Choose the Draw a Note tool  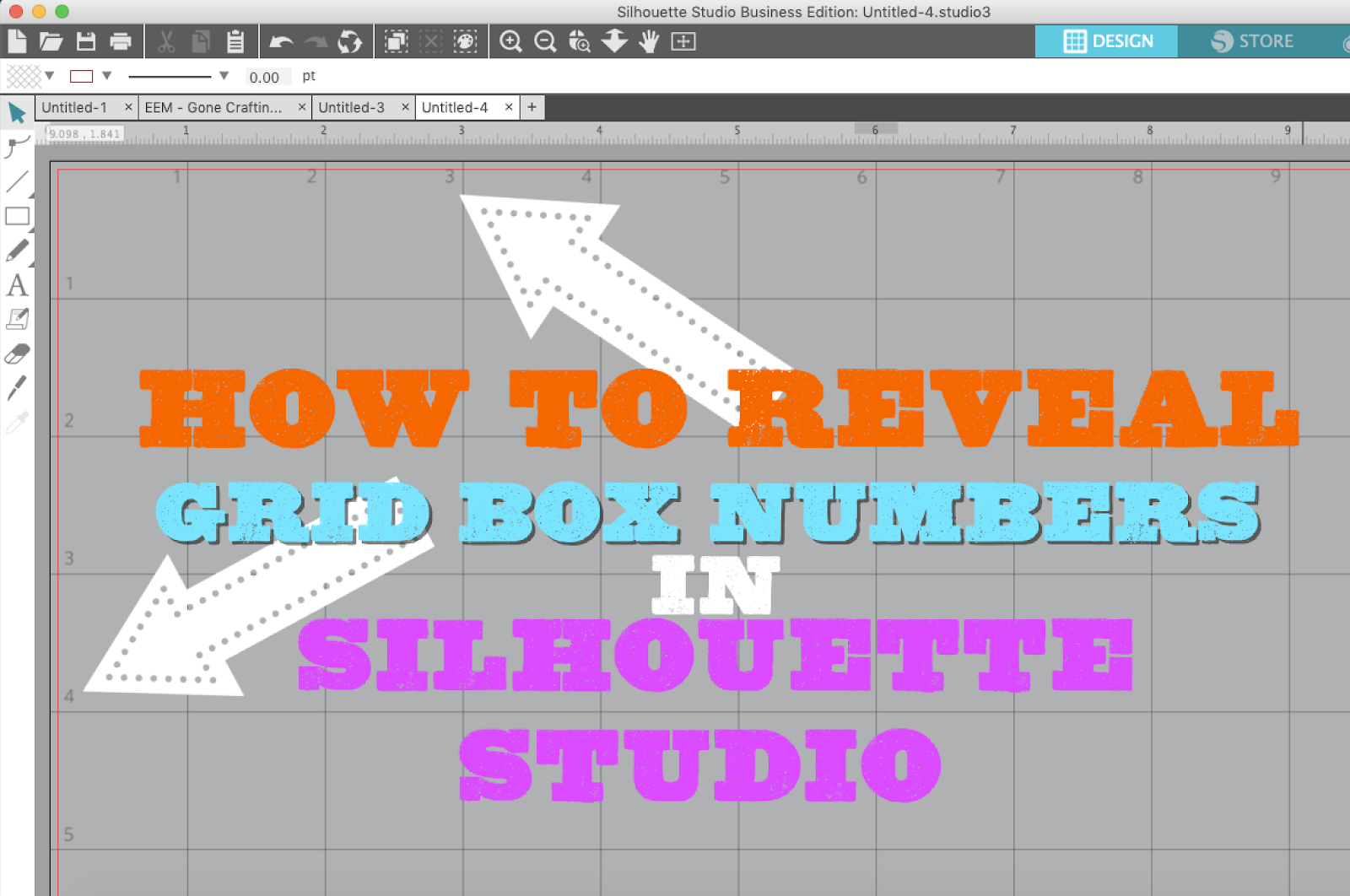tap(17, 319)
